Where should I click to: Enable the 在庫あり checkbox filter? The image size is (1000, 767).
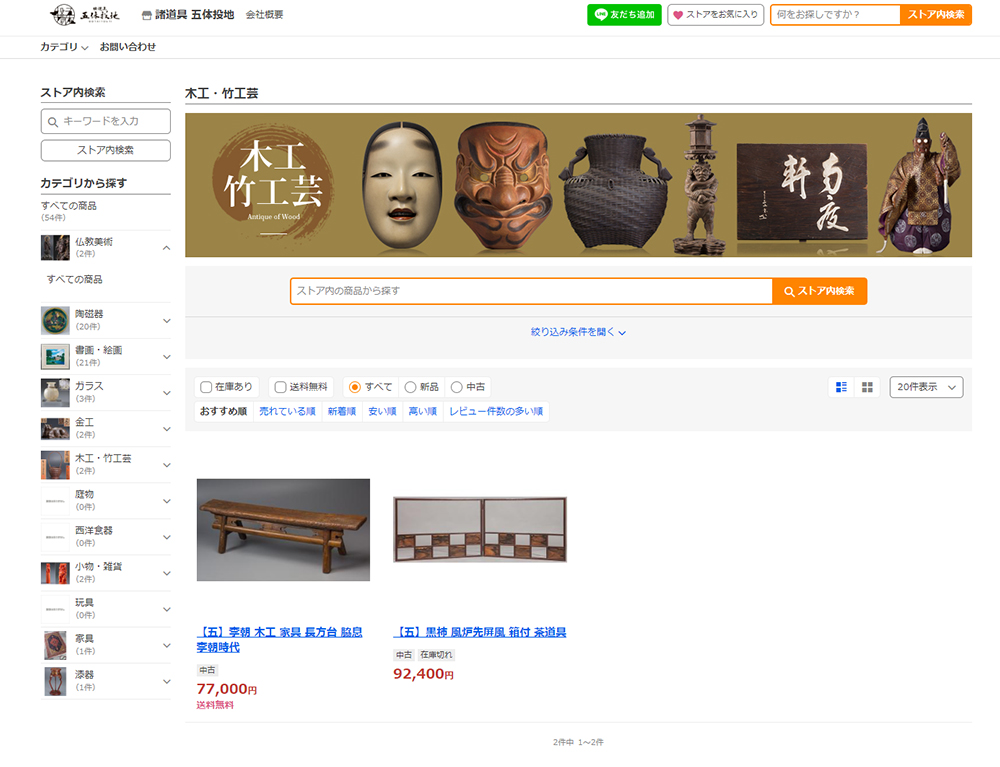pyautogui.click(x=207, y=387)
